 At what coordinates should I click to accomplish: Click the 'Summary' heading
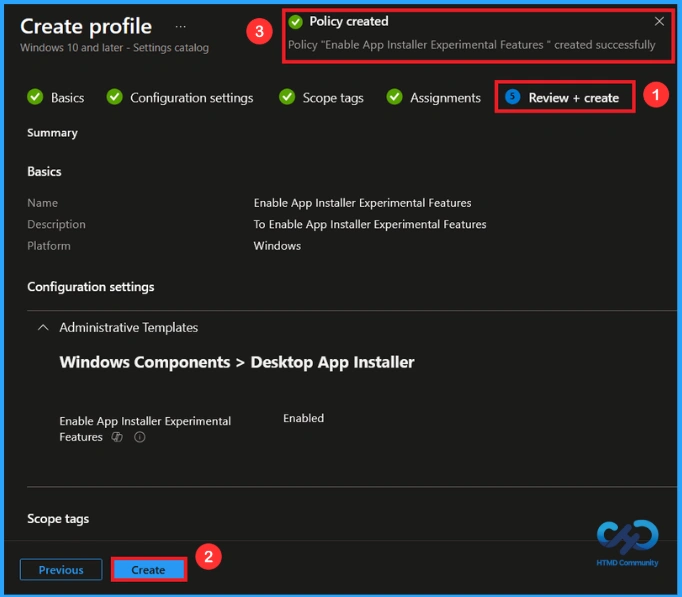[x=52, y=133]
